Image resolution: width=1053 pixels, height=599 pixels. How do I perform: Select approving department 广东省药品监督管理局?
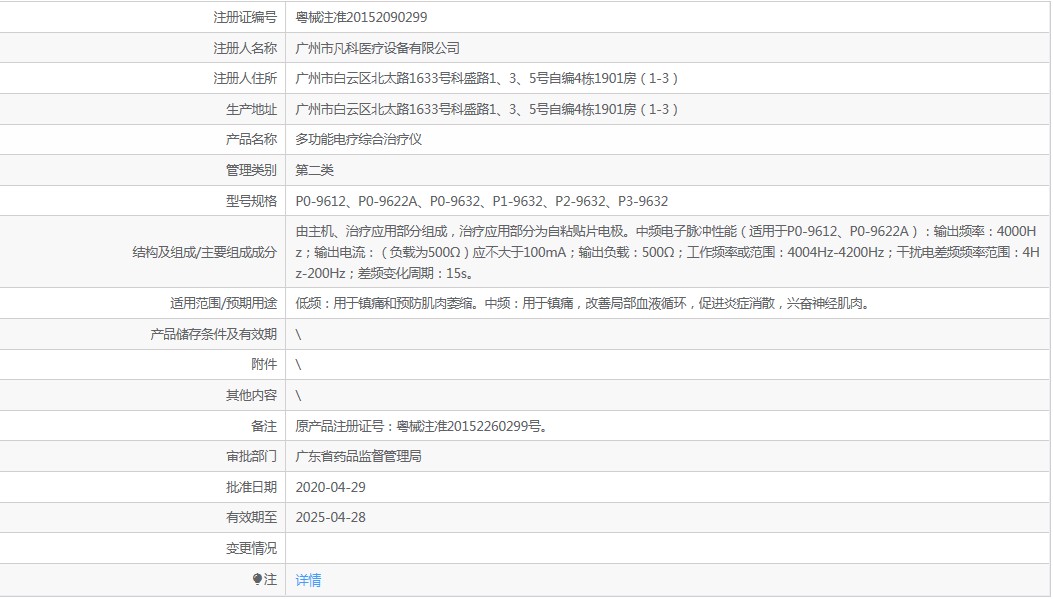pyautogui.click(x=359, y=457)
